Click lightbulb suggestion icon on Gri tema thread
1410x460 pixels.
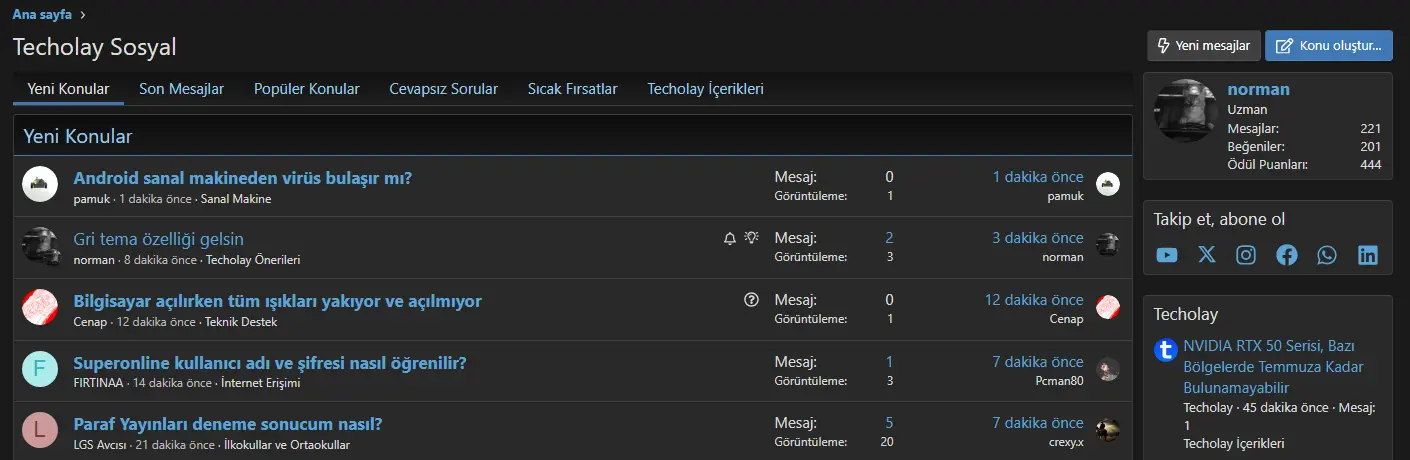pos(752,238)
